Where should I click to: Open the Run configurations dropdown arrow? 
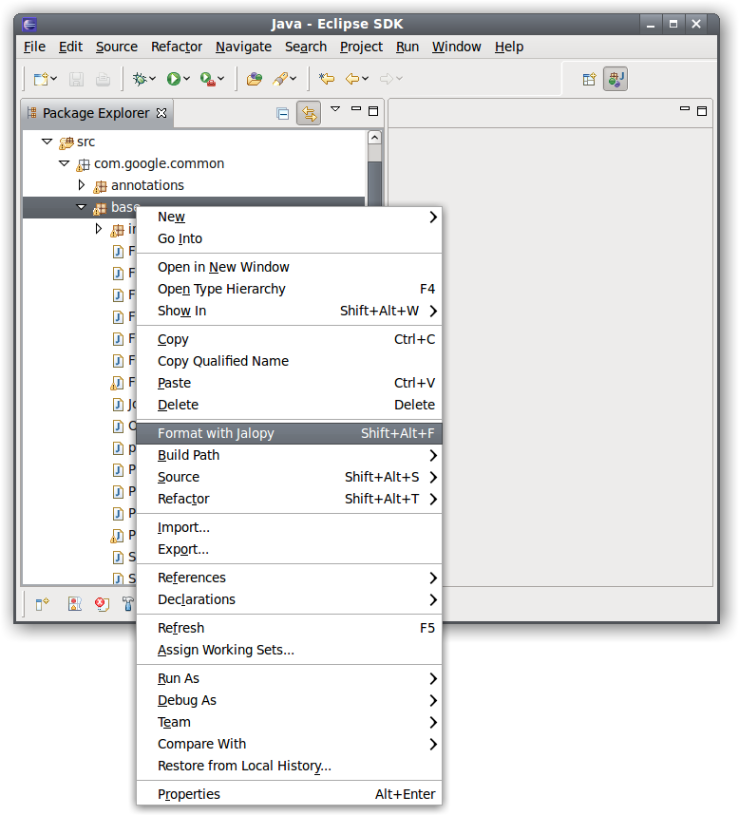point(187,79)
